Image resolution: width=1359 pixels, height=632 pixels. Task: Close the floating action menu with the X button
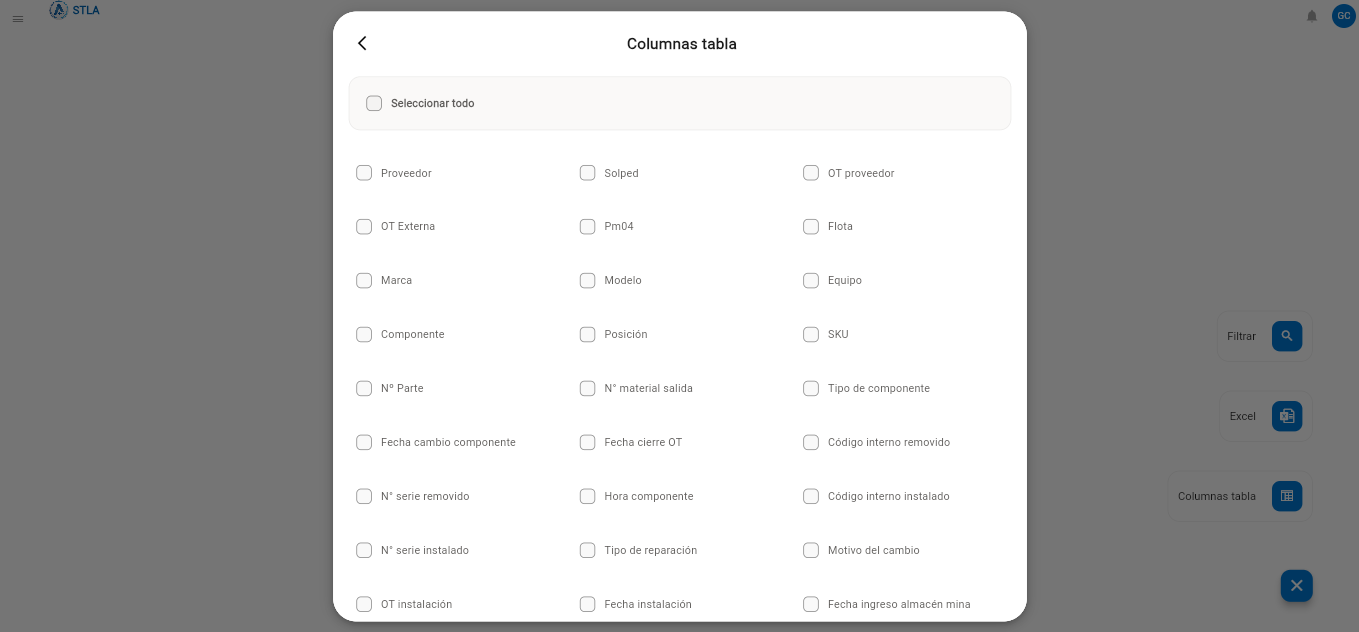pos(1296,586)
